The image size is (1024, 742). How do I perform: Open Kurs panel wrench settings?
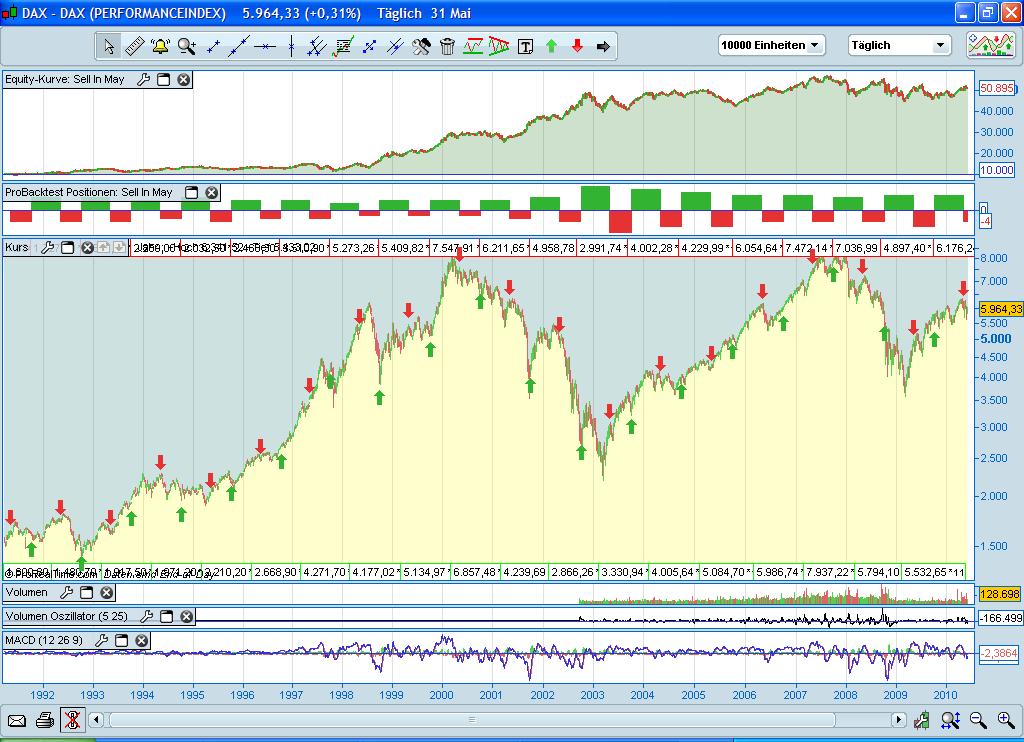[47, 248]
